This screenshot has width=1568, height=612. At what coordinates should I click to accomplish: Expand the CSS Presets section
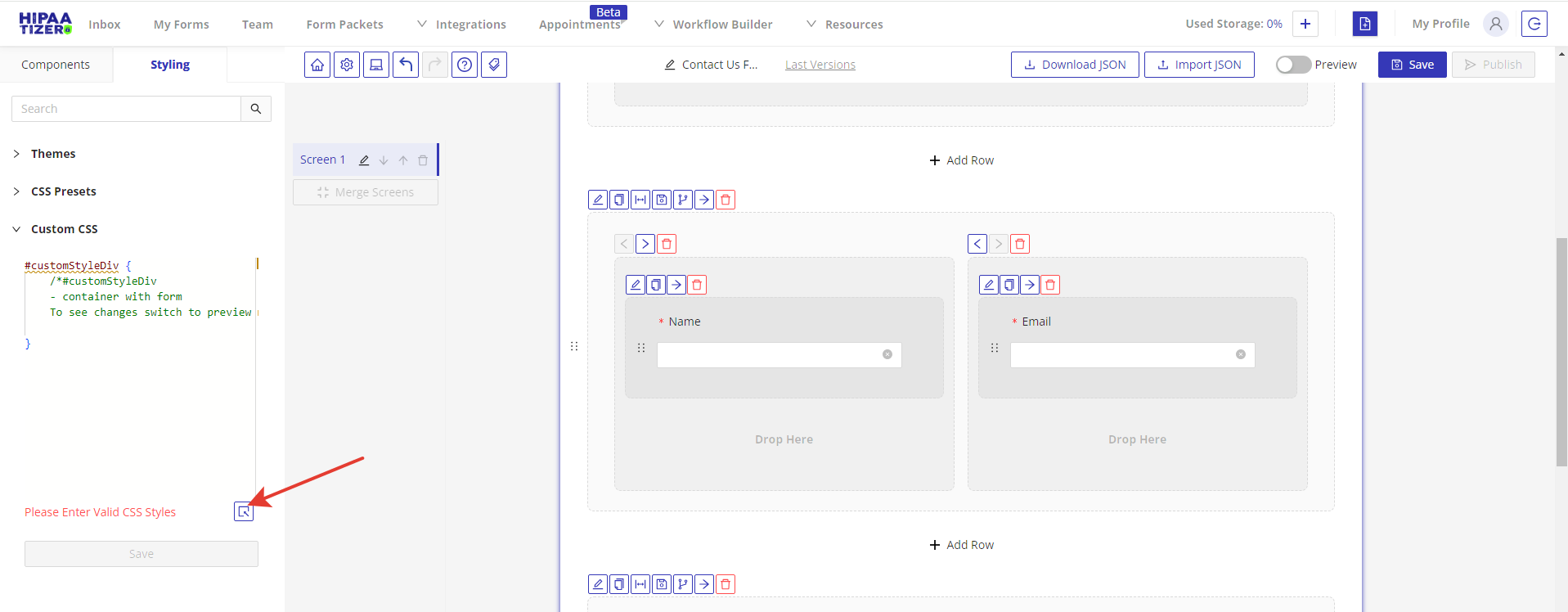point(63,191)
